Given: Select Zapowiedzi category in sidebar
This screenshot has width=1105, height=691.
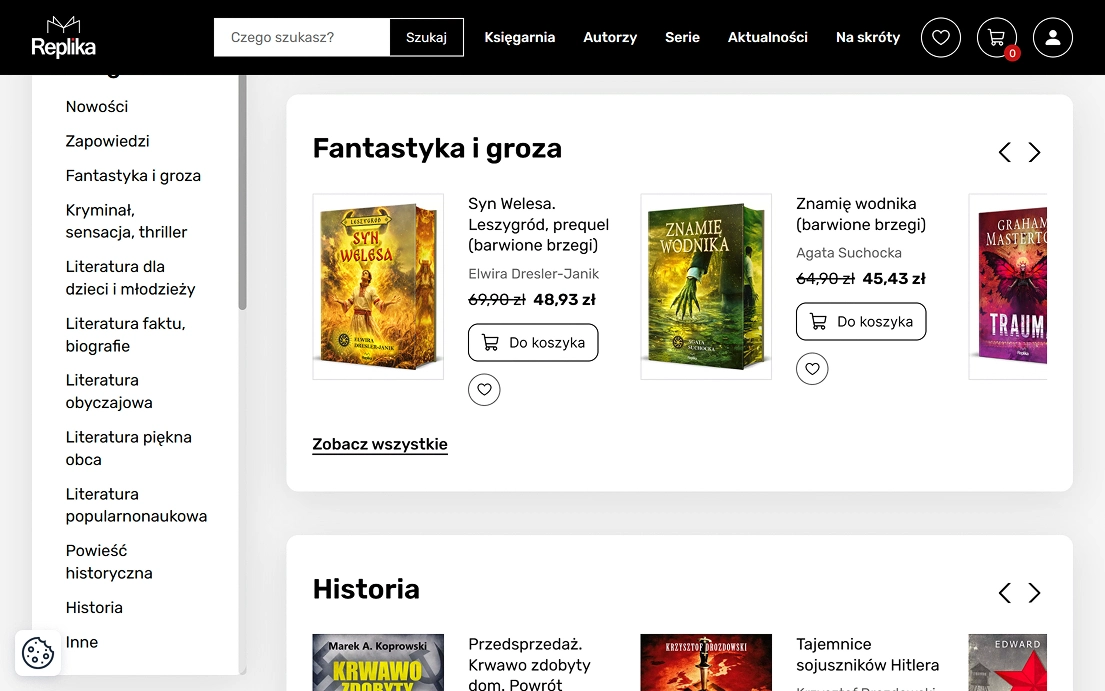Looking at the screenshot, I should [107, 141].
